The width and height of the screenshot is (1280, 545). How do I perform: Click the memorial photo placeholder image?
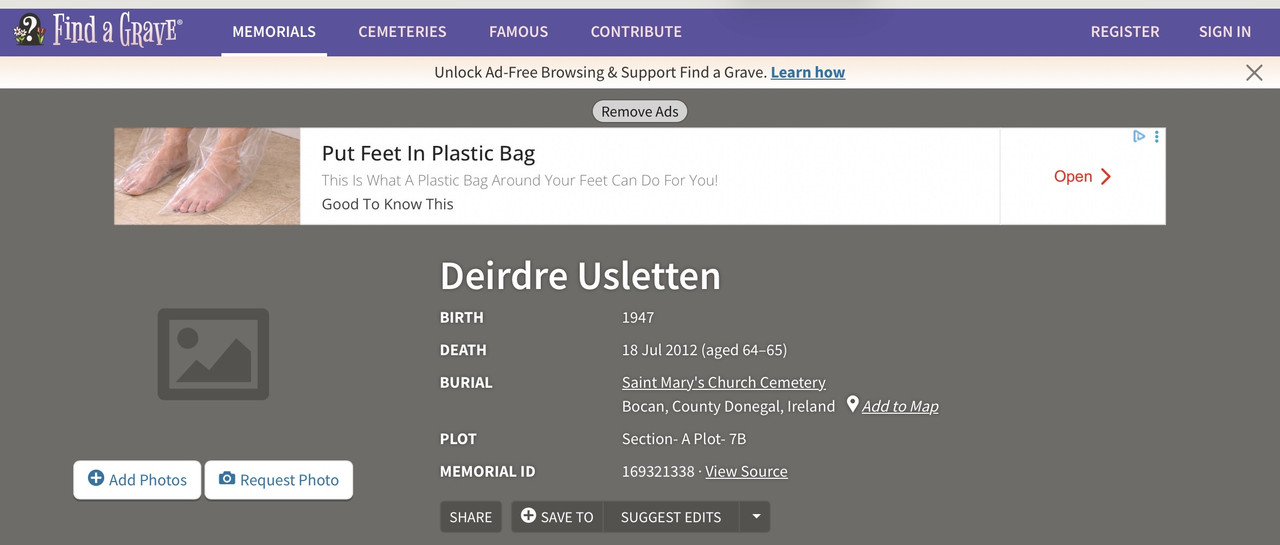[213, 354]
